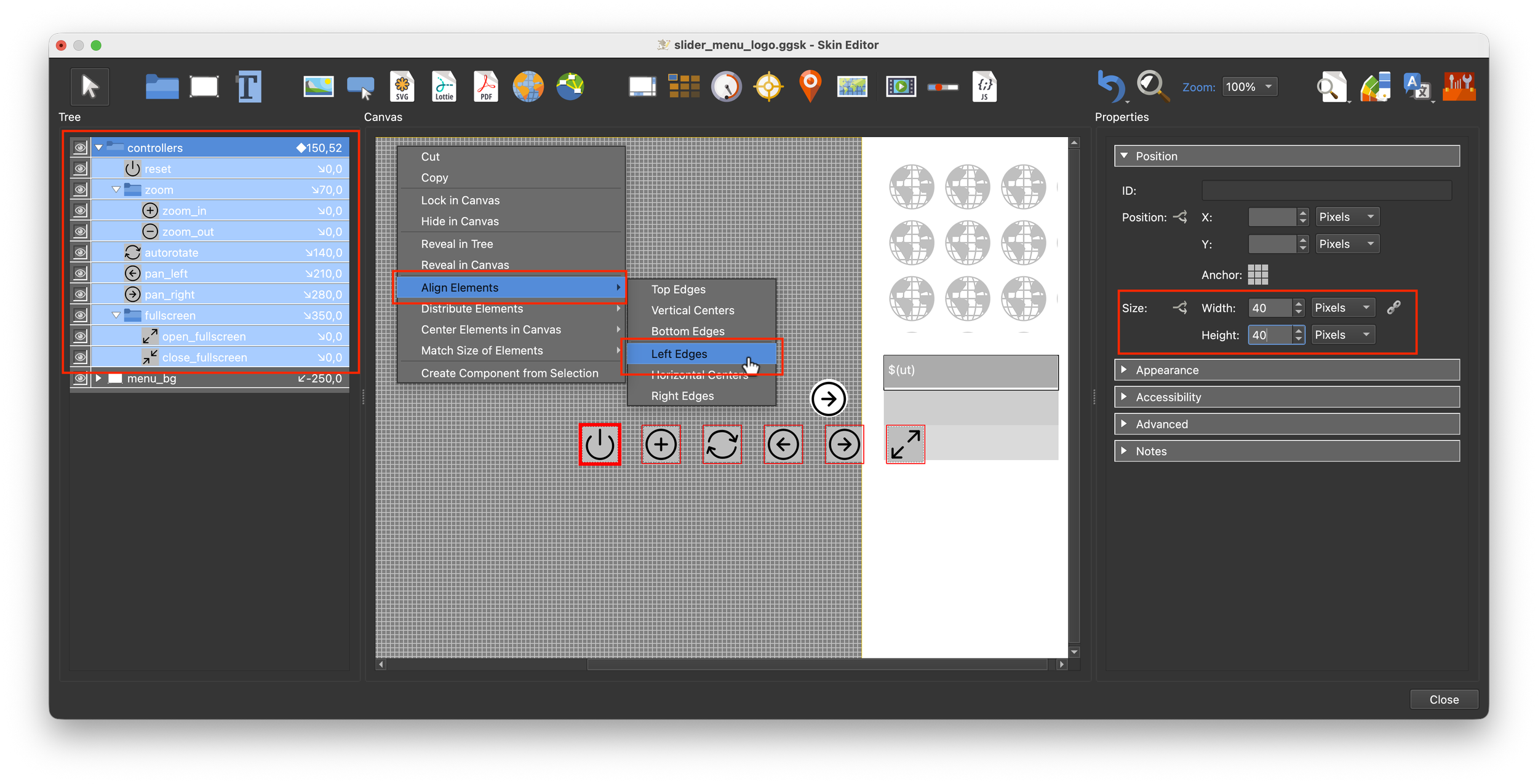This screenshot has height=784, width=1538.
Task: Click the Anchor grid selector
Action: 1257,275
